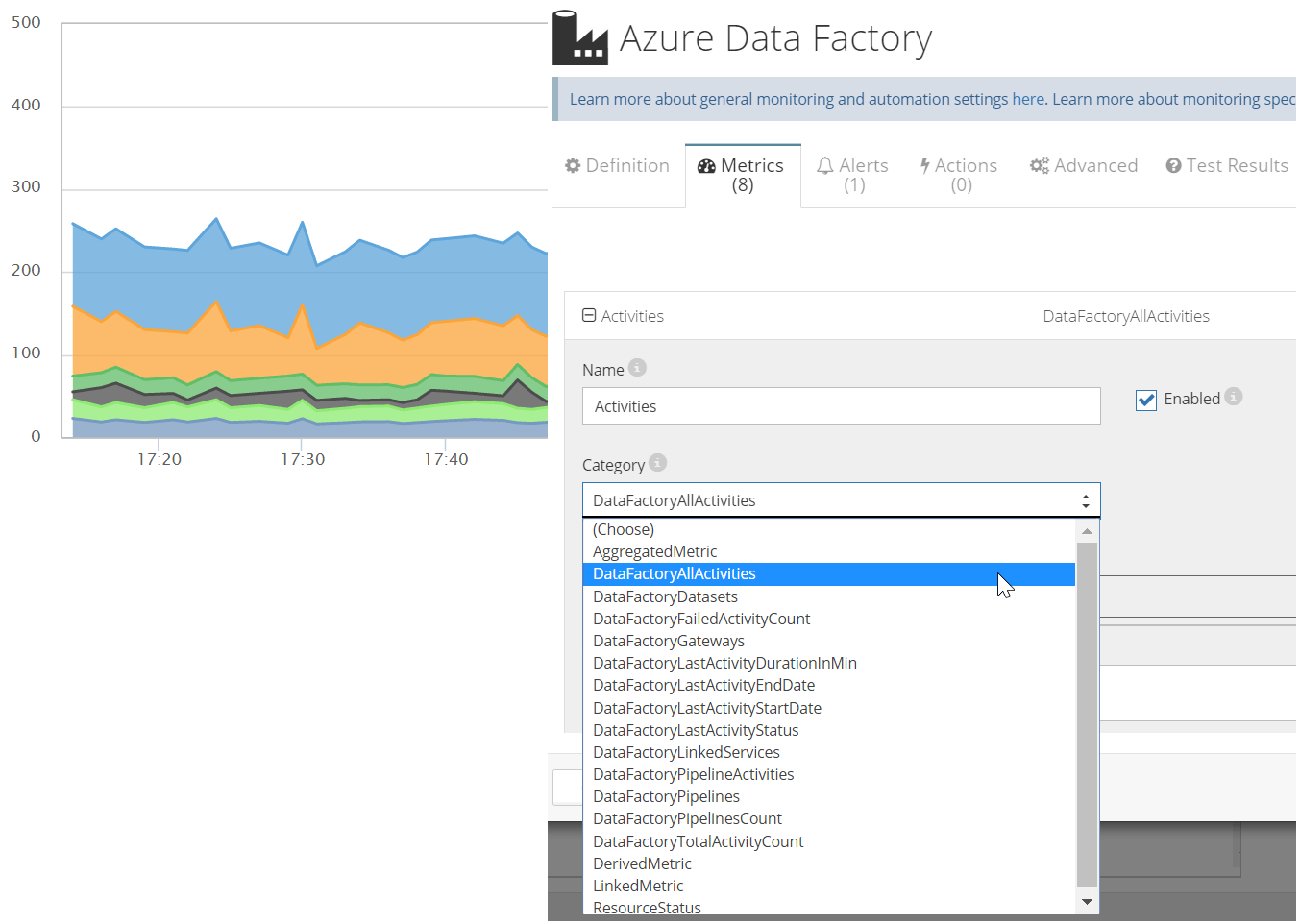The width and height of the screenshot is (1300, 924).
Task: Switch to the Definition tab
Action: pos(617,165)
